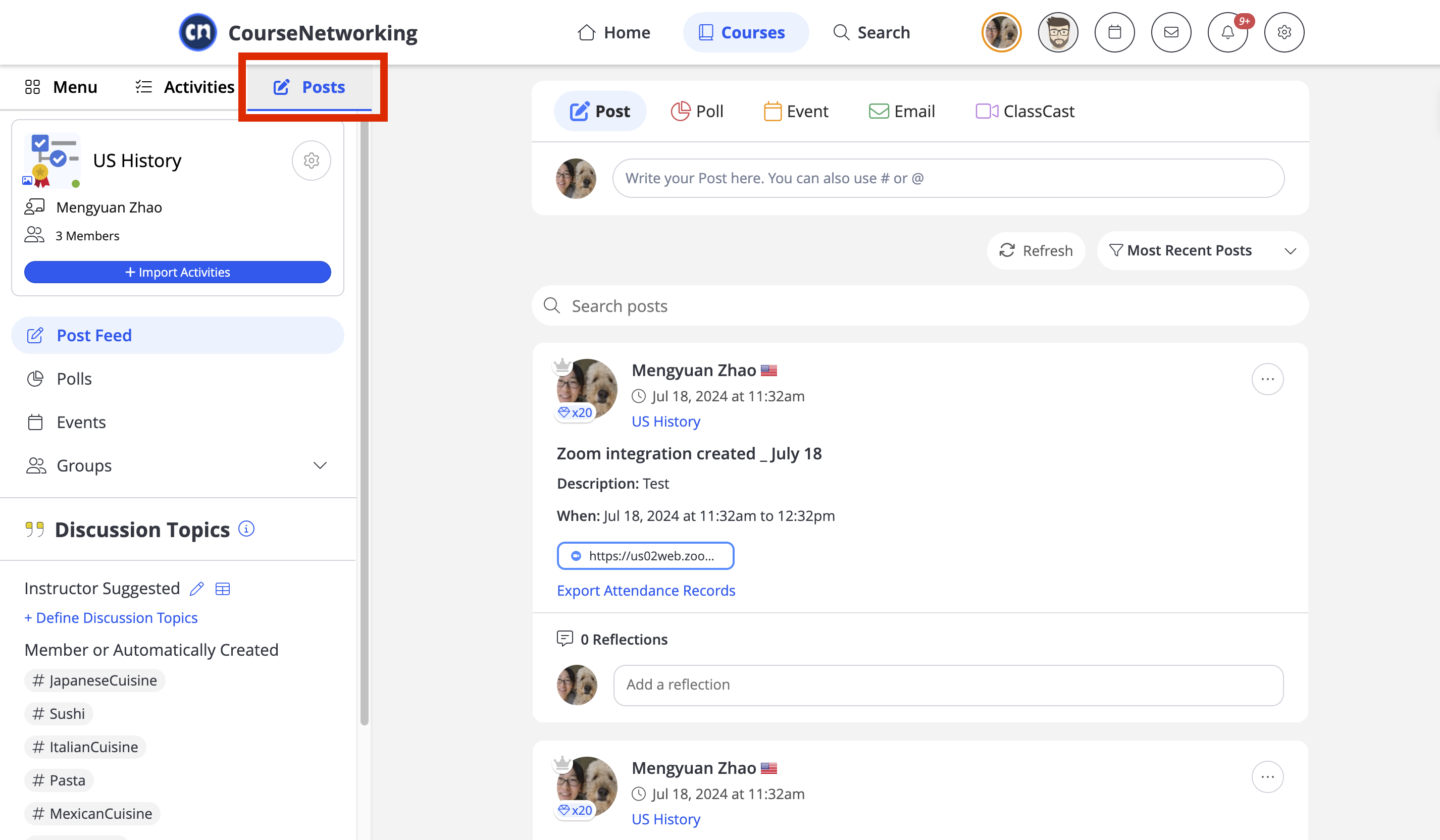
Task: Switch composer to Poll
Action: [697, 111]
